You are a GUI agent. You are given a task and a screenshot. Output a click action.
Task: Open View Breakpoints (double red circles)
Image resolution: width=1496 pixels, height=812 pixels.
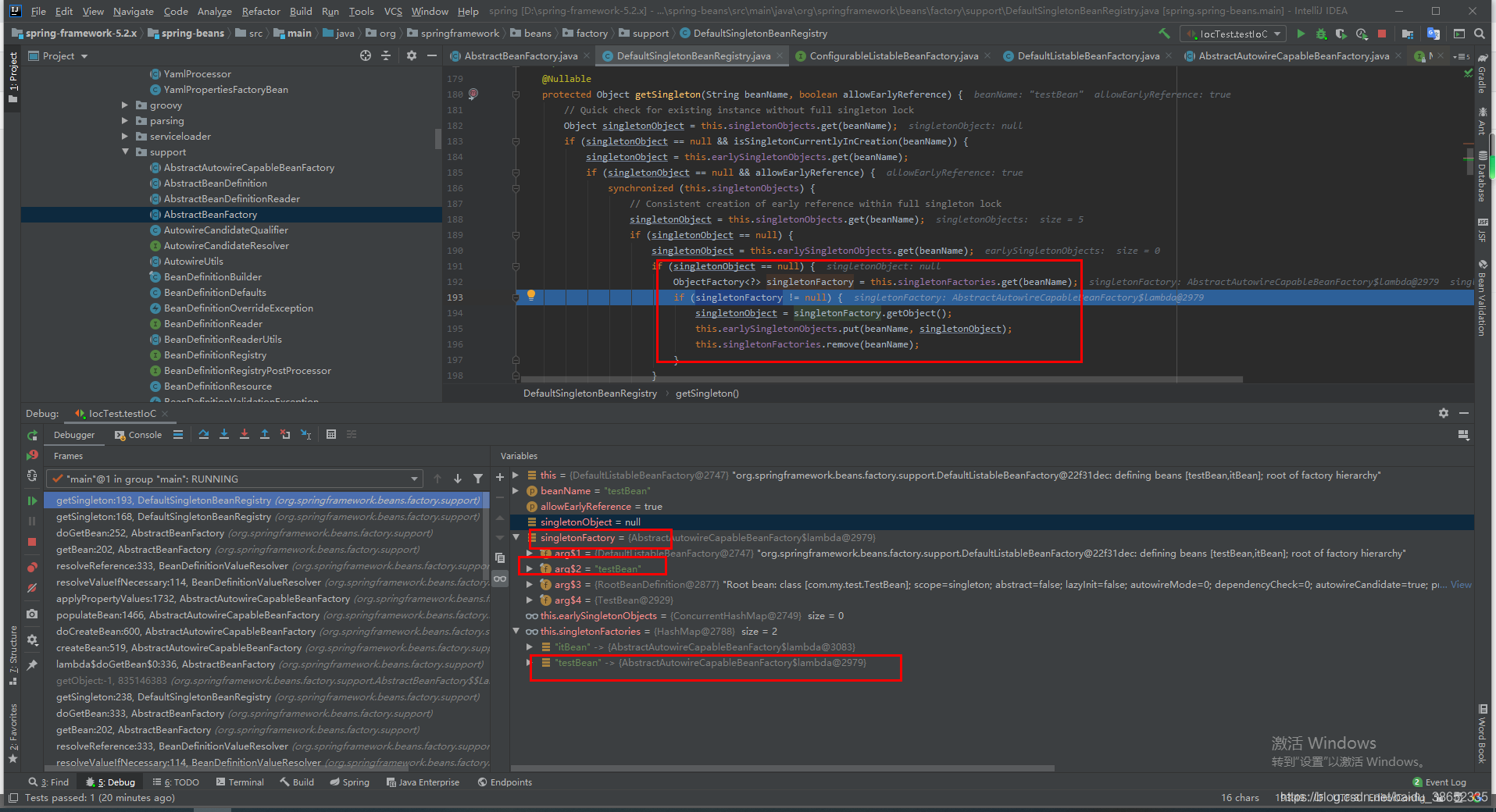[x=32, y=567]
